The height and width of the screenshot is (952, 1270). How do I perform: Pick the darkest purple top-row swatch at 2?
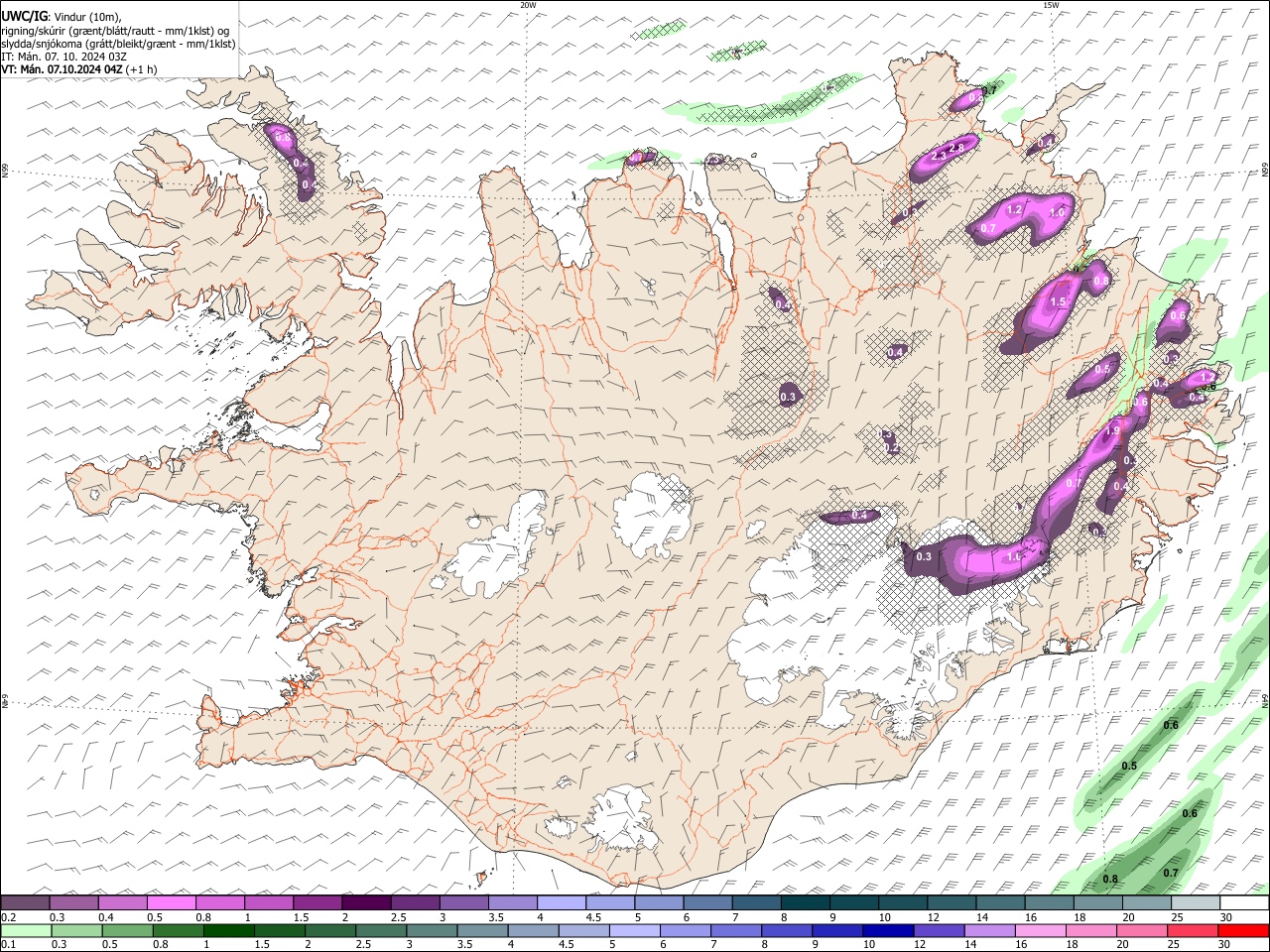tap(365, 902)
